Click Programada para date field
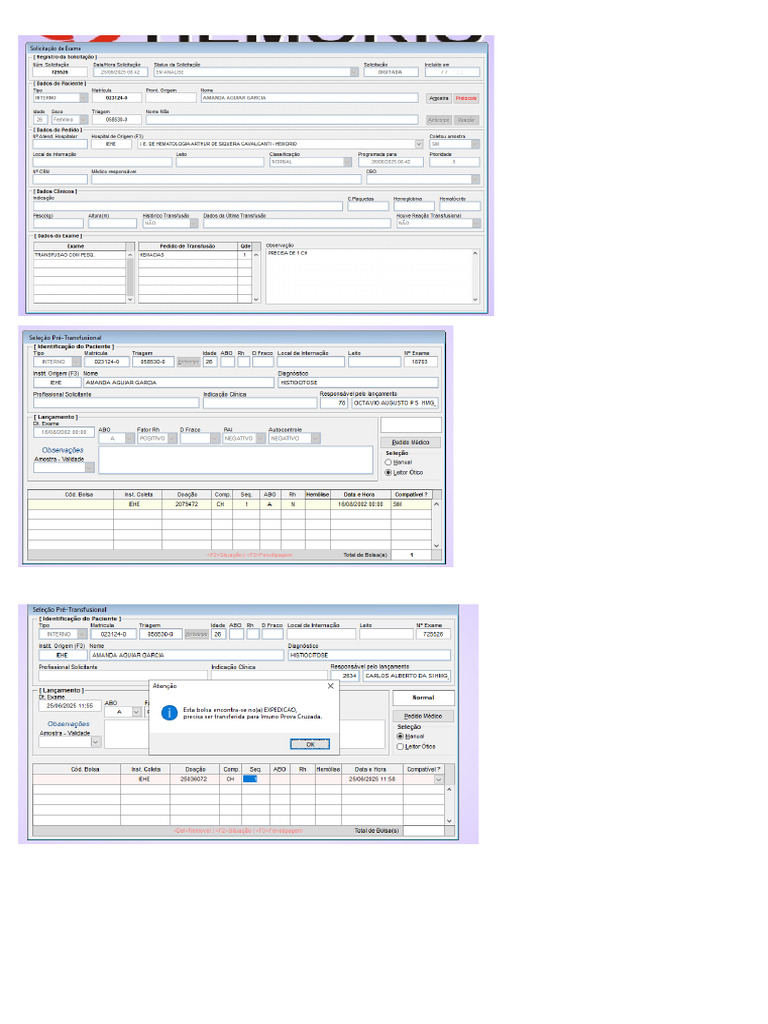This screenshot has height=1024, width=768. [x=391, y=161]
